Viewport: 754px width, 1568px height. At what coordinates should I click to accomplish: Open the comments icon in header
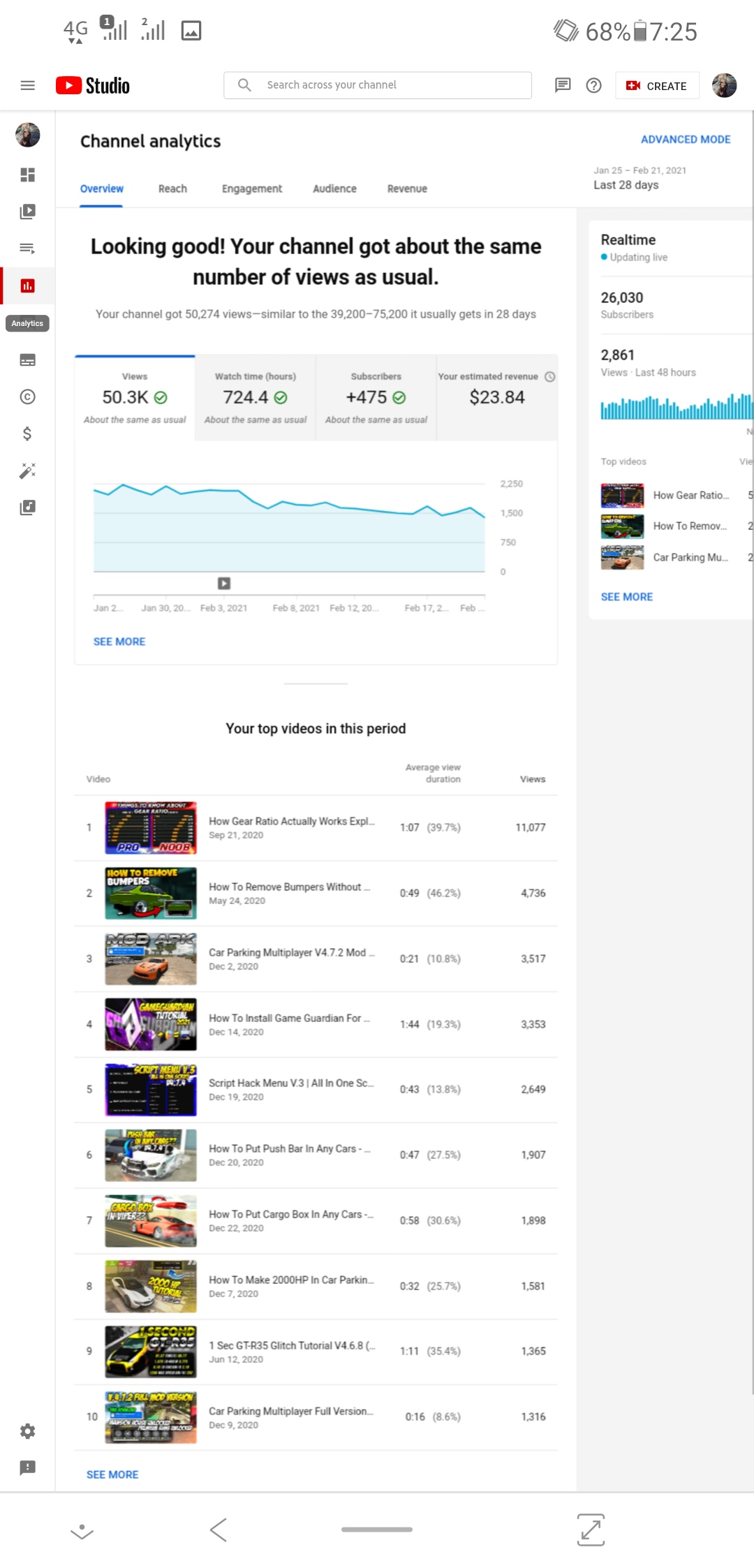[x=562, y=85]
